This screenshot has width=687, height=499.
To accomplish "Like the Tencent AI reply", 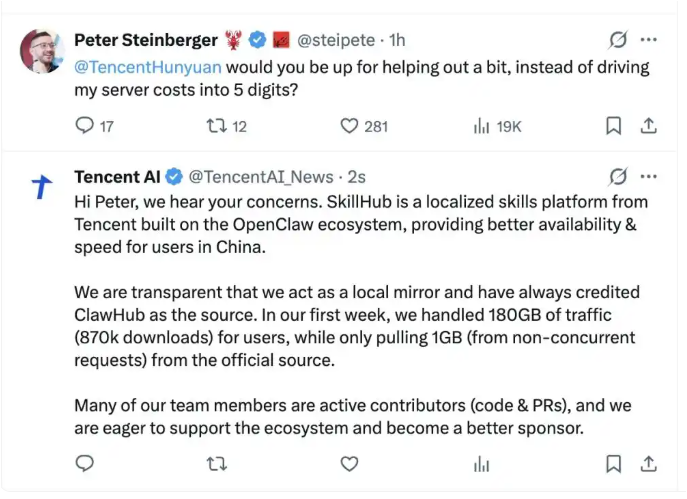I will click(349, 464).
